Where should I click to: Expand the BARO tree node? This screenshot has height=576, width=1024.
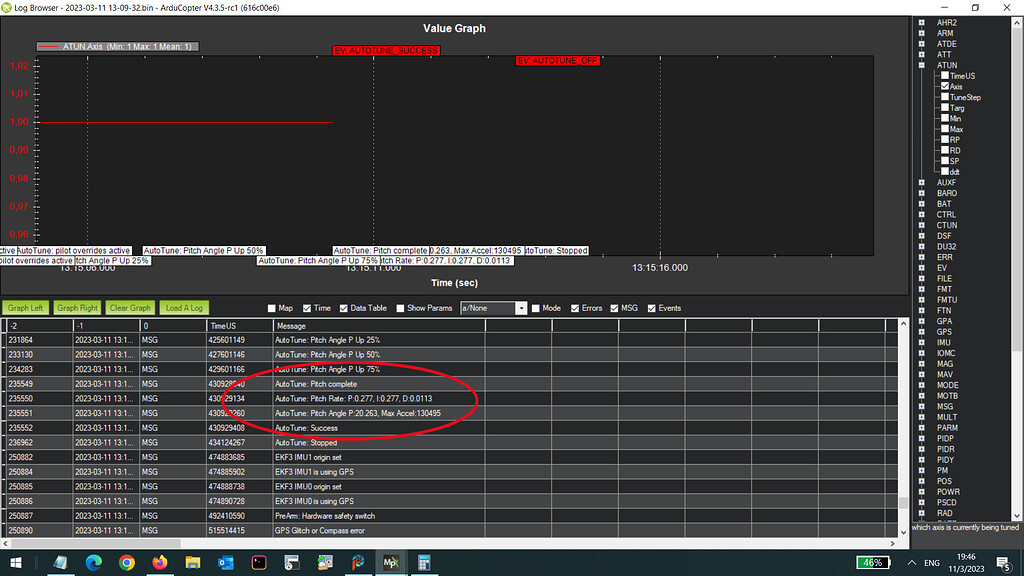click(x=922, y=193)
